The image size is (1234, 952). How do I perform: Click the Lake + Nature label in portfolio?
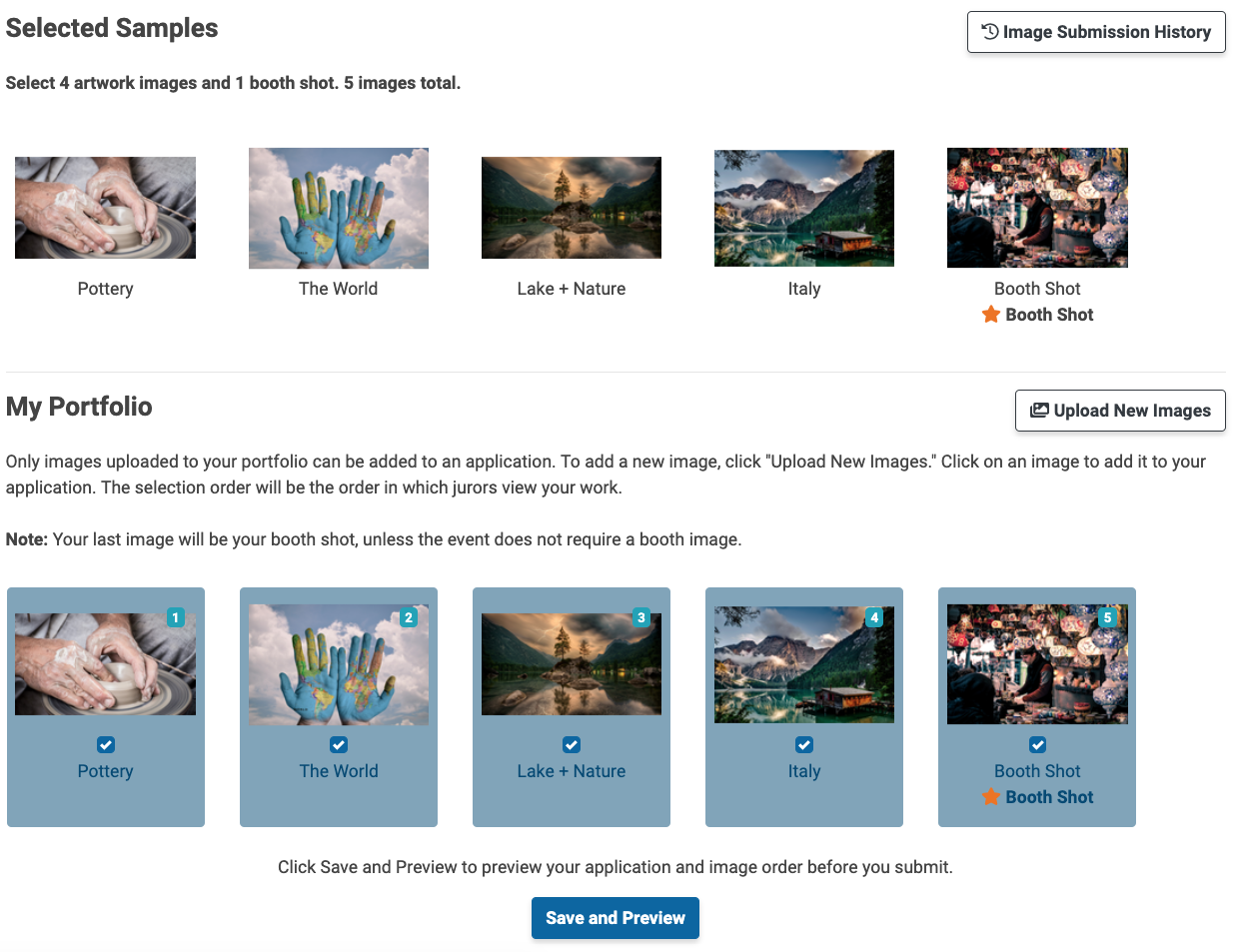(x=572, y=771)
